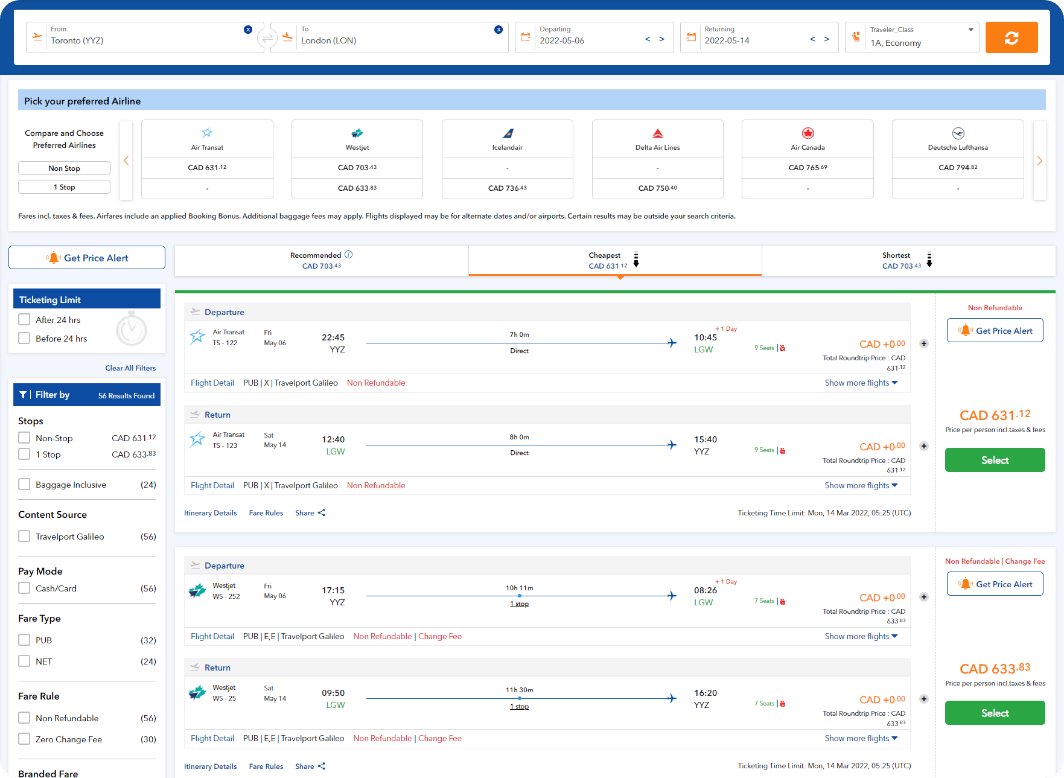Expand Show more flights for WS-25

861,739
